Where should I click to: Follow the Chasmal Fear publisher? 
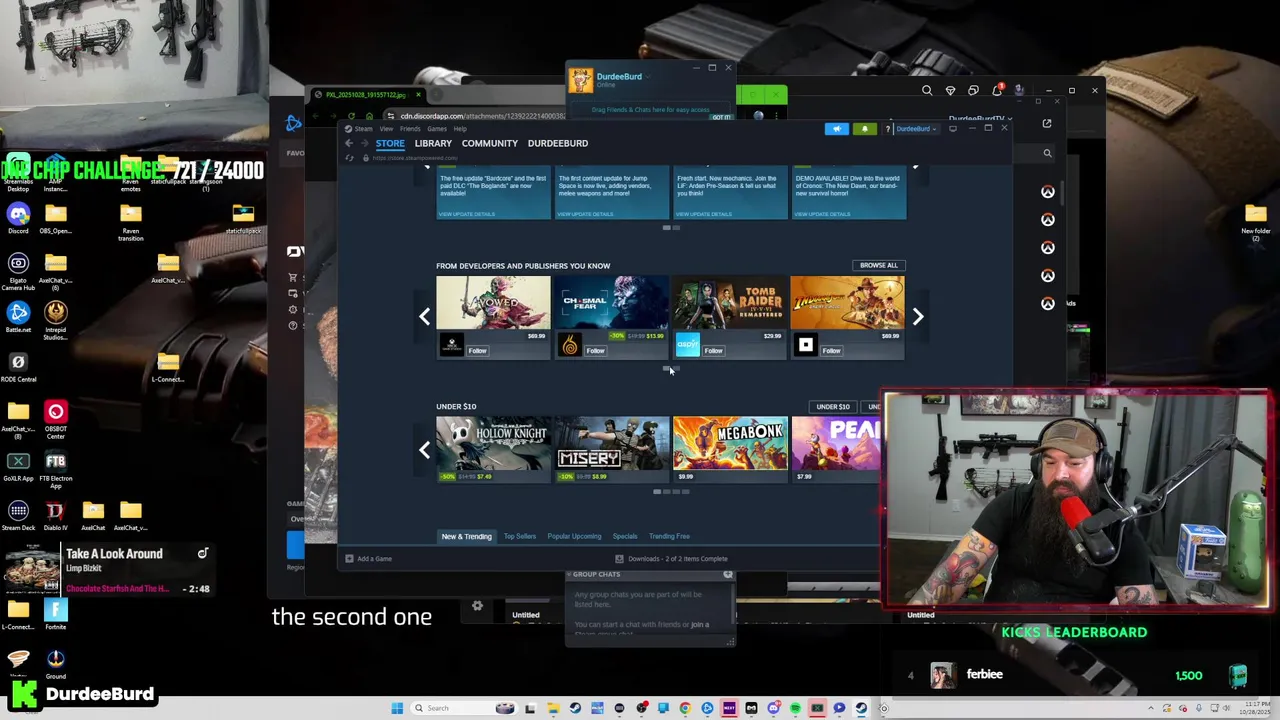596,351
